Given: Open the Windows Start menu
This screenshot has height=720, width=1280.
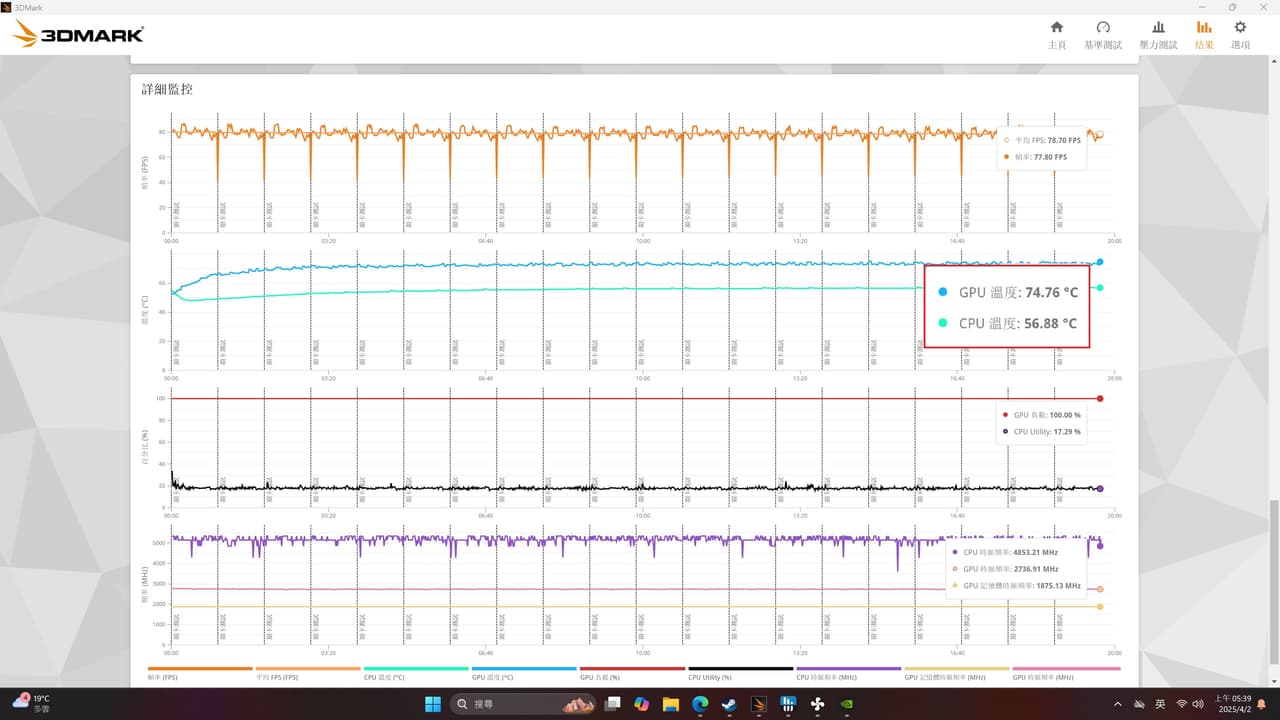Looking at the screenshot, I should [432, 704].
